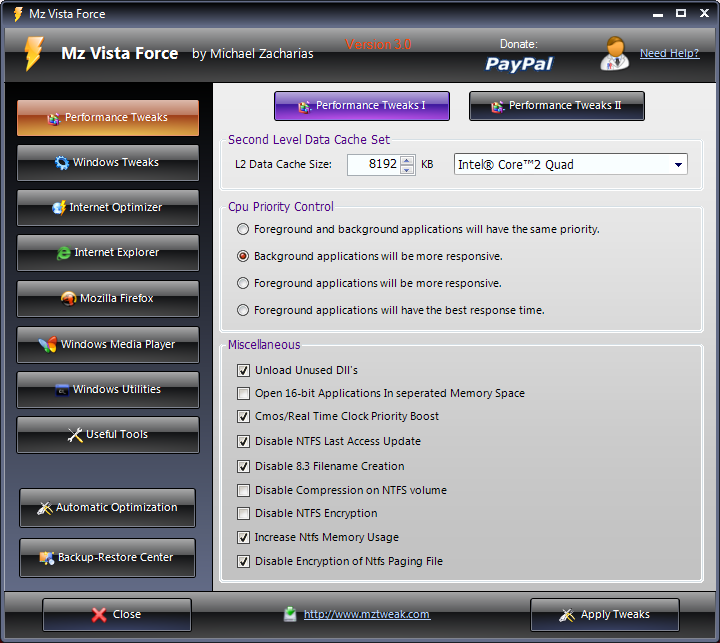The height and width of the screenshot is (643, 720).
Task: Click the tools icon on Apply Tweaks
Action: point(567,615)
